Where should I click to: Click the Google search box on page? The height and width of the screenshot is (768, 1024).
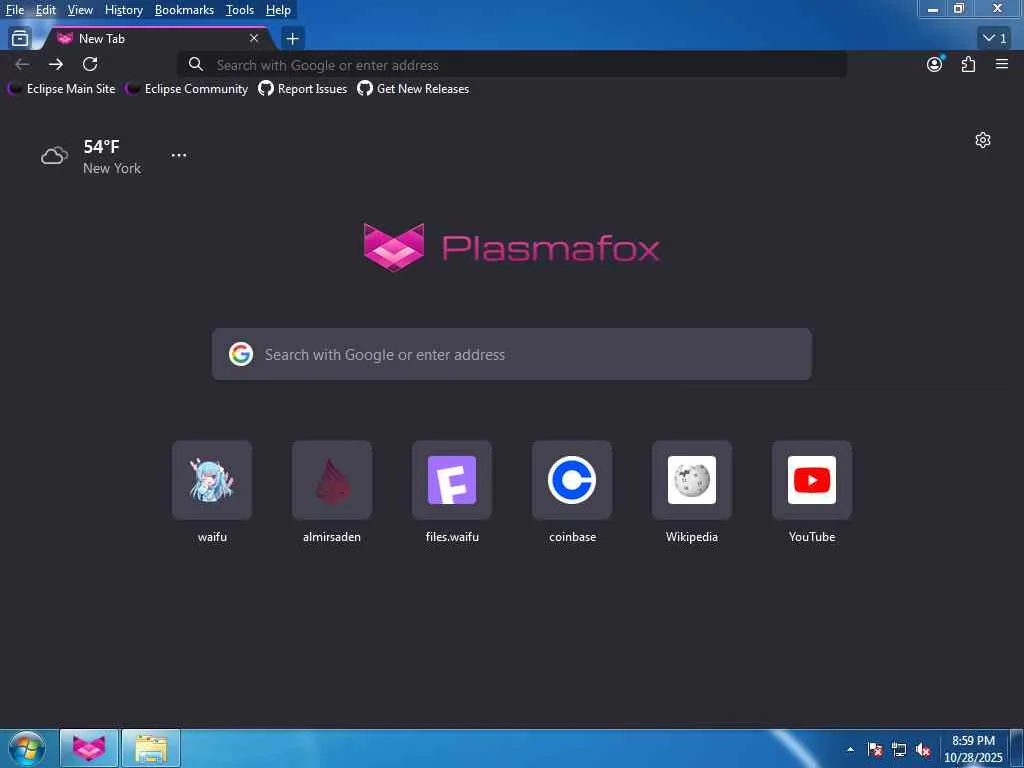coord(512,354)
